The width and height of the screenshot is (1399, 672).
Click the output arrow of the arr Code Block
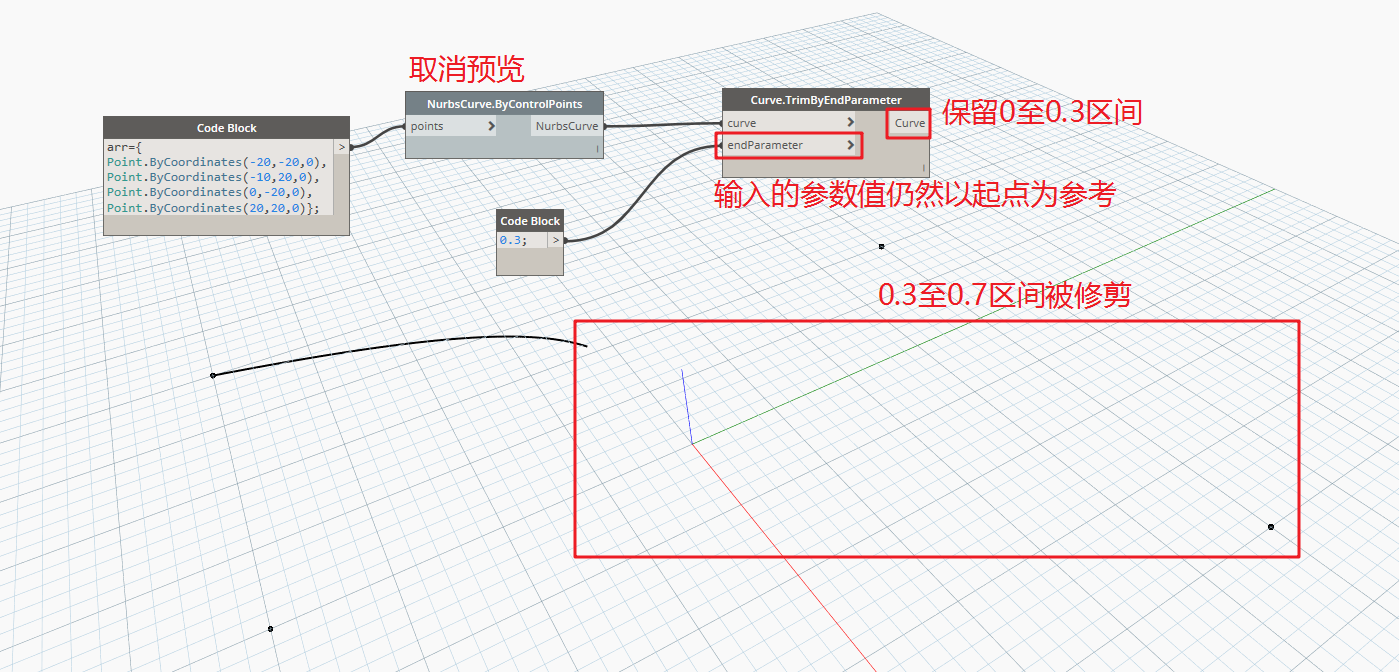pos(342,147)
